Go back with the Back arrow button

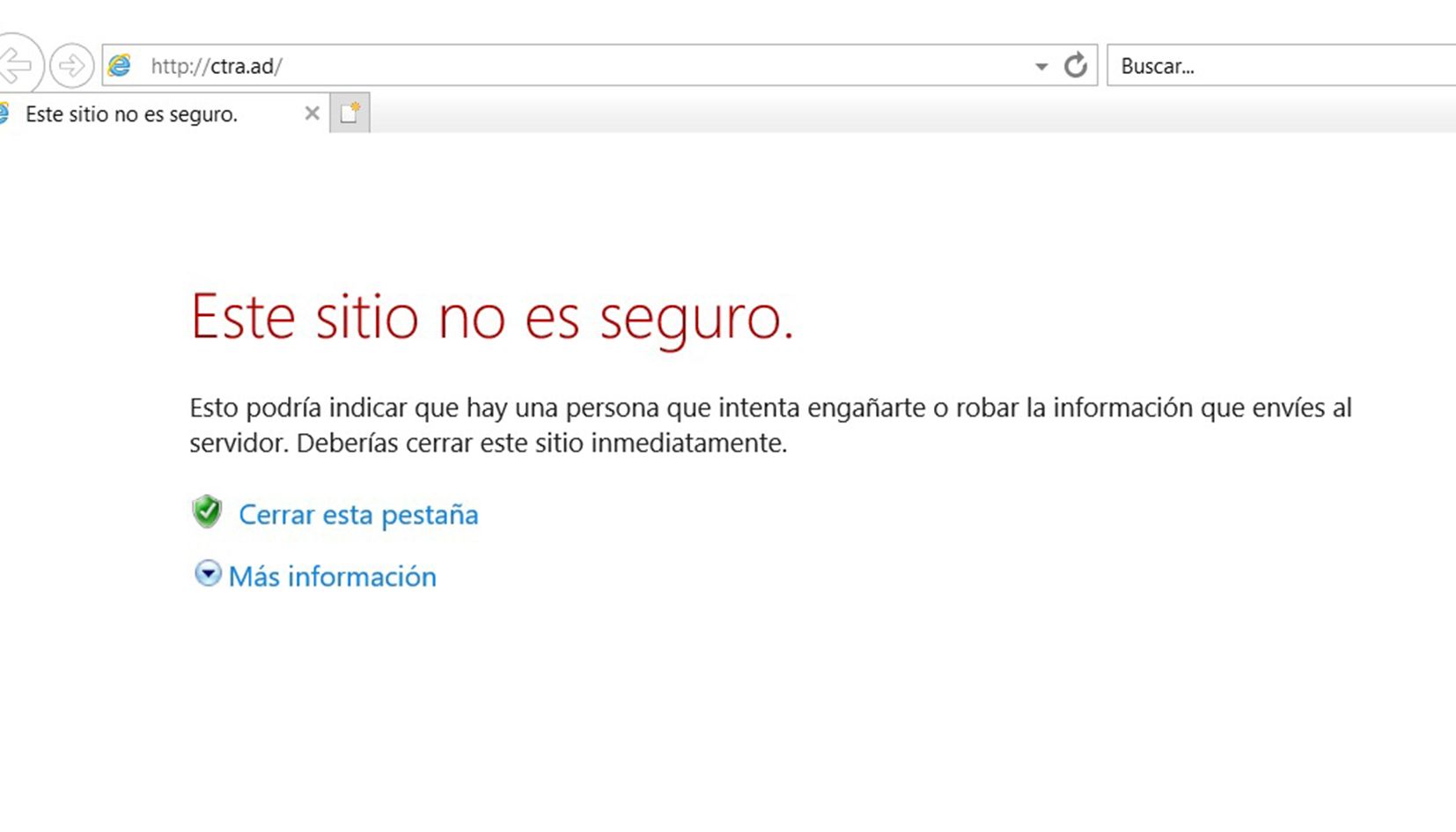click(x=16, y=65)
